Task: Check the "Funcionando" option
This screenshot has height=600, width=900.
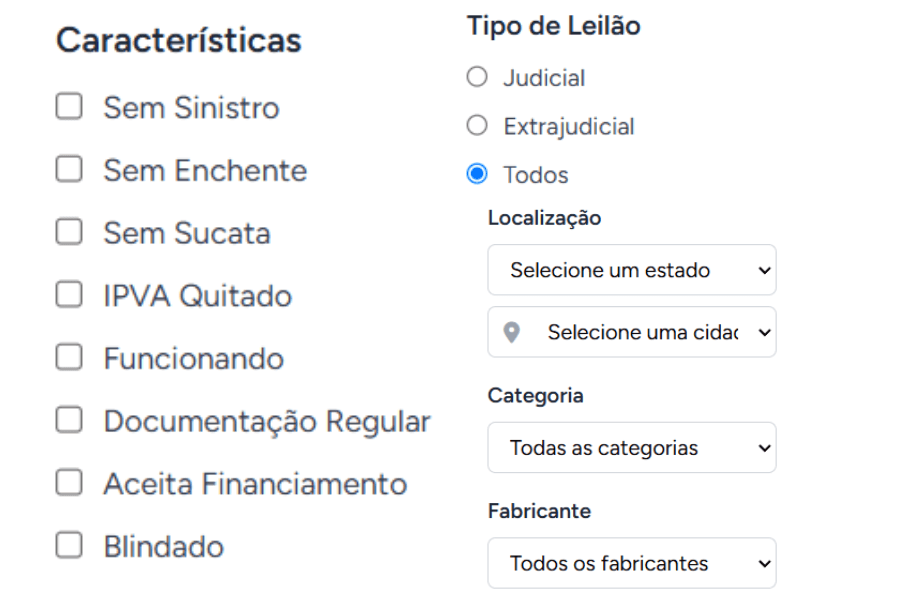Action: pos(68,357)
